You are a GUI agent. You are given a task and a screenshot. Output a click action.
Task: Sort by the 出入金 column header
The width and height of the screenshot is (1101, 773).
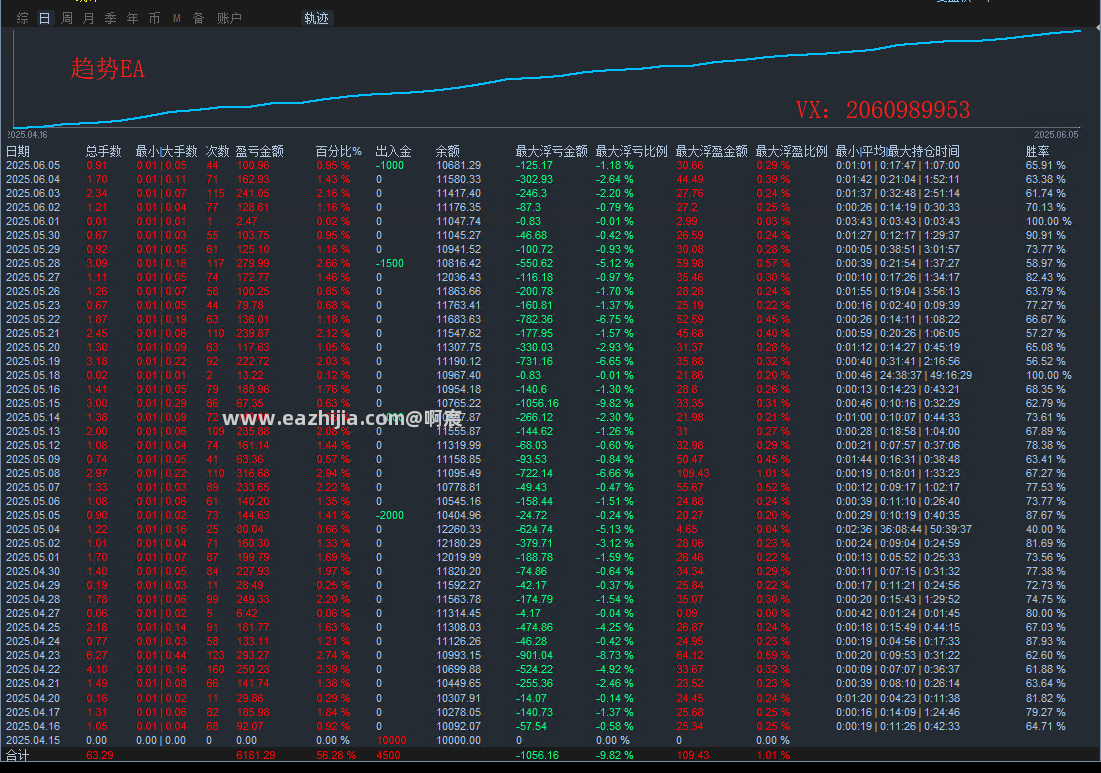pos(393,151)
